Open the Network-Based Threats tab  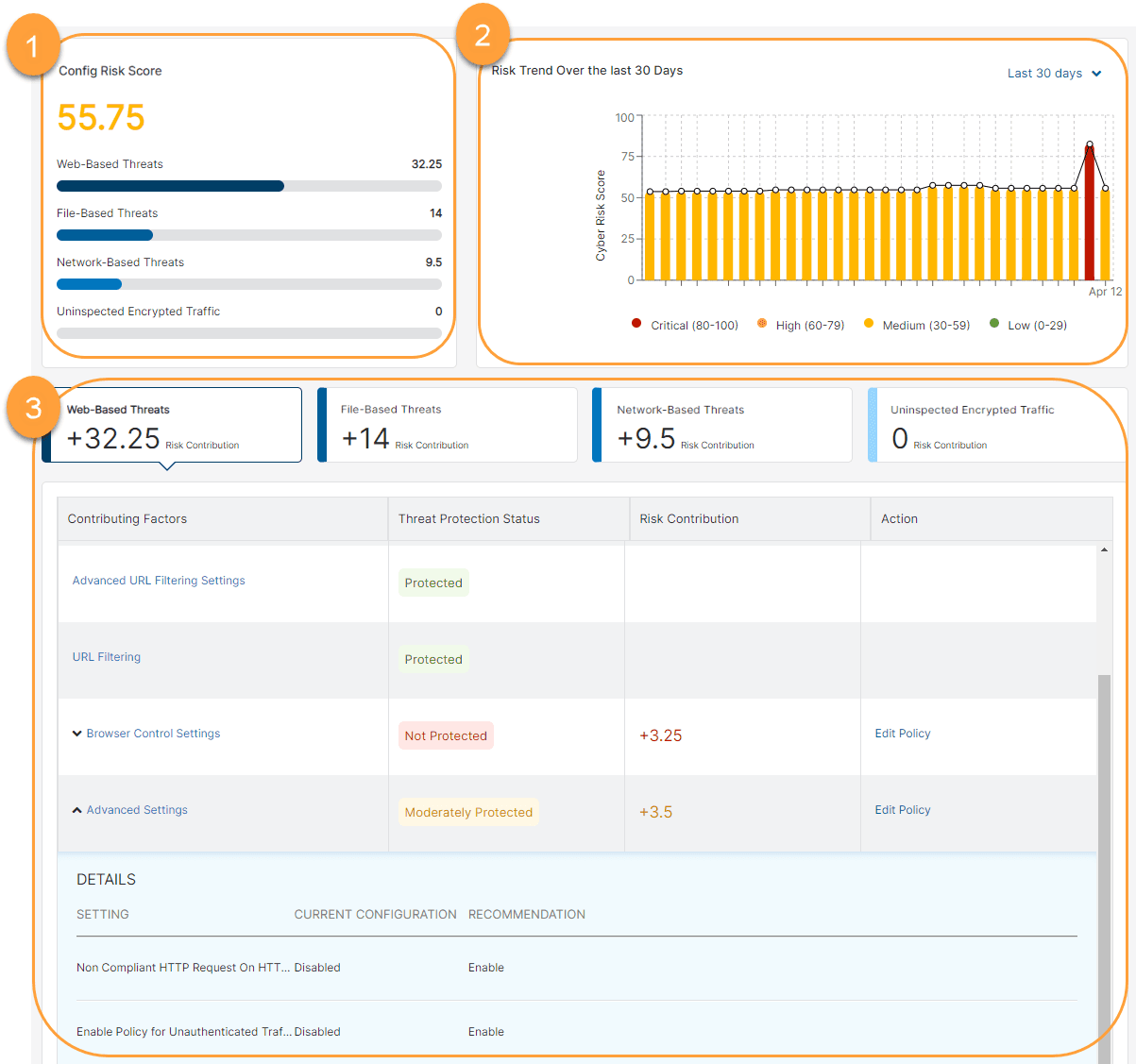point(722,425)
